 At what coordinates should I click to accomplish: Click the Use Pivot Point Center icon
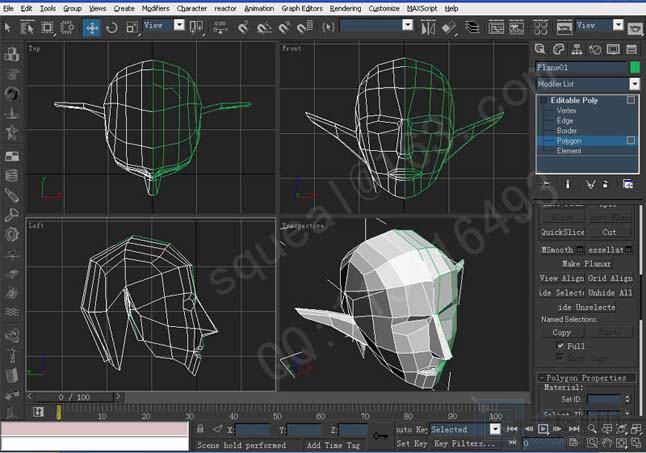click(x=197, y=28)
